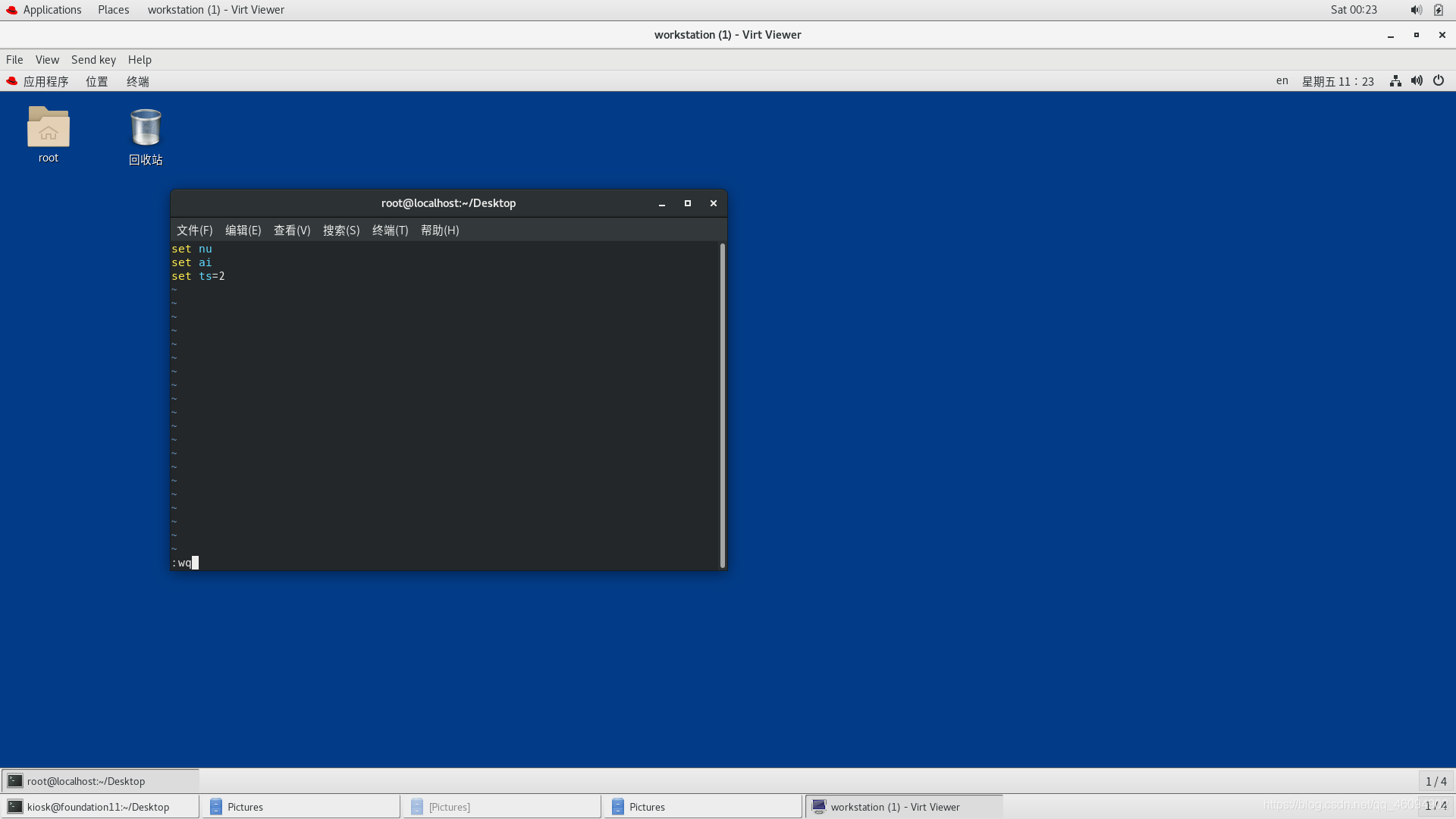Click the en input language indicator
Viewport: 1456px width, 819px height.
tap(1282, 81)
